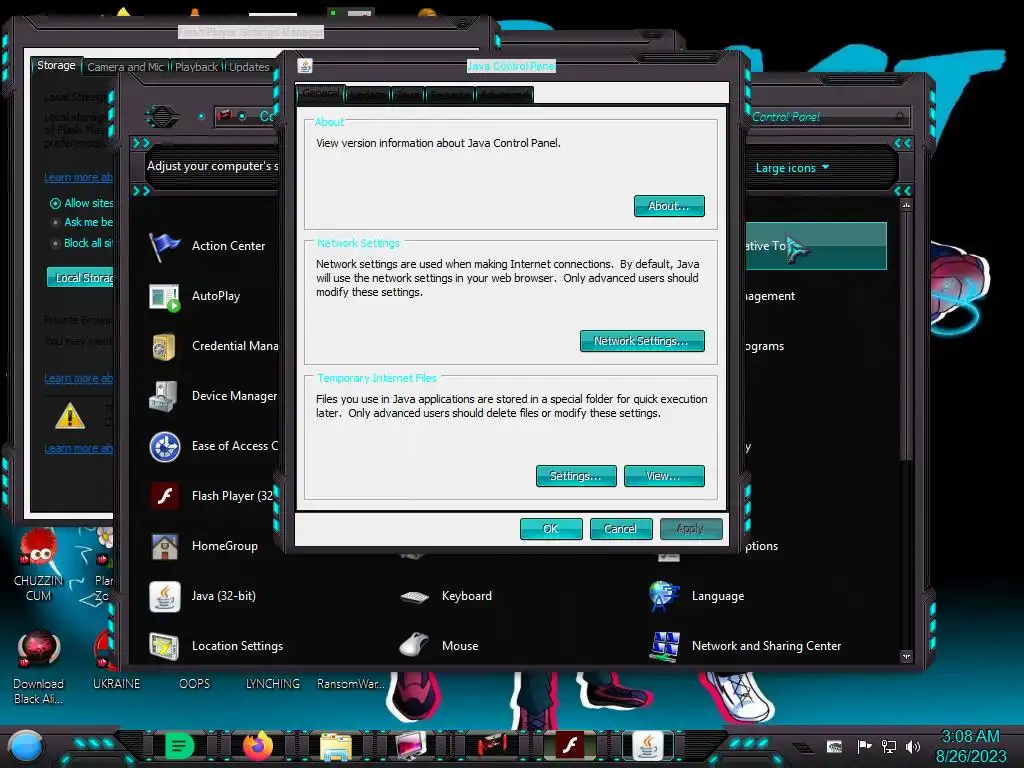The height and width of the screenshot is (768, 1024).
Task: Click the Control Panel vertical scrollbar track
Action: pos(906,431)
